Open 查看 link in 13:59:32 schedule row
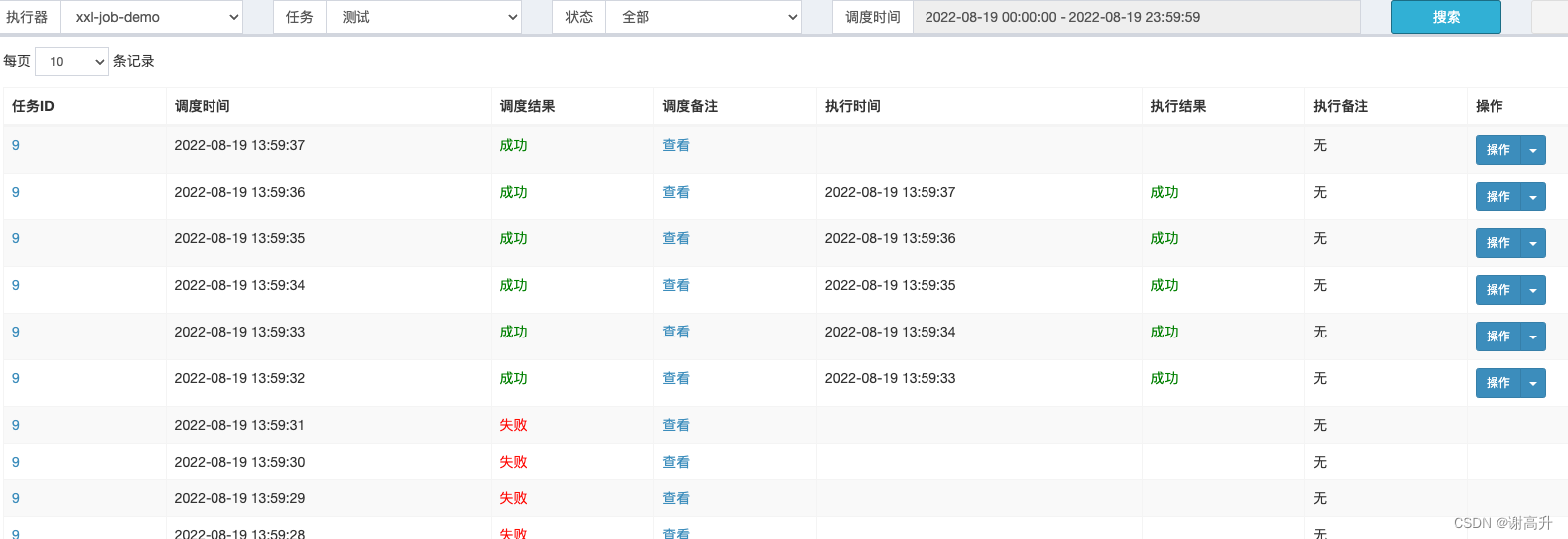The width and height of the screenshot is (1568, 539). pyautogui.click(x=676, y=378)
